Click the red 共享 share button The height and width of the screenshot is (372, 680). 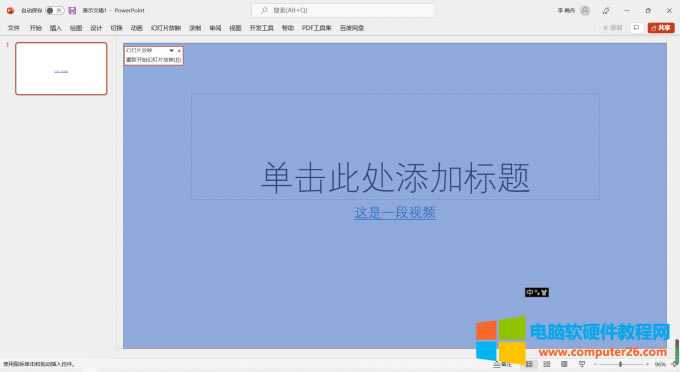(x=661, y=28)
